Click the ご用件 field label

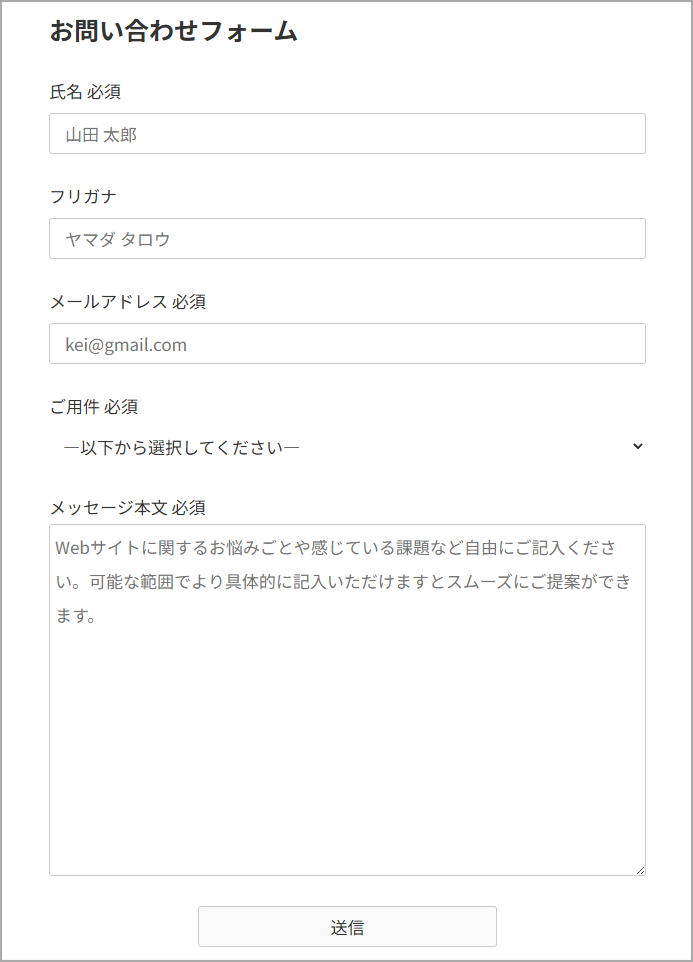click(x=75, y=406)
